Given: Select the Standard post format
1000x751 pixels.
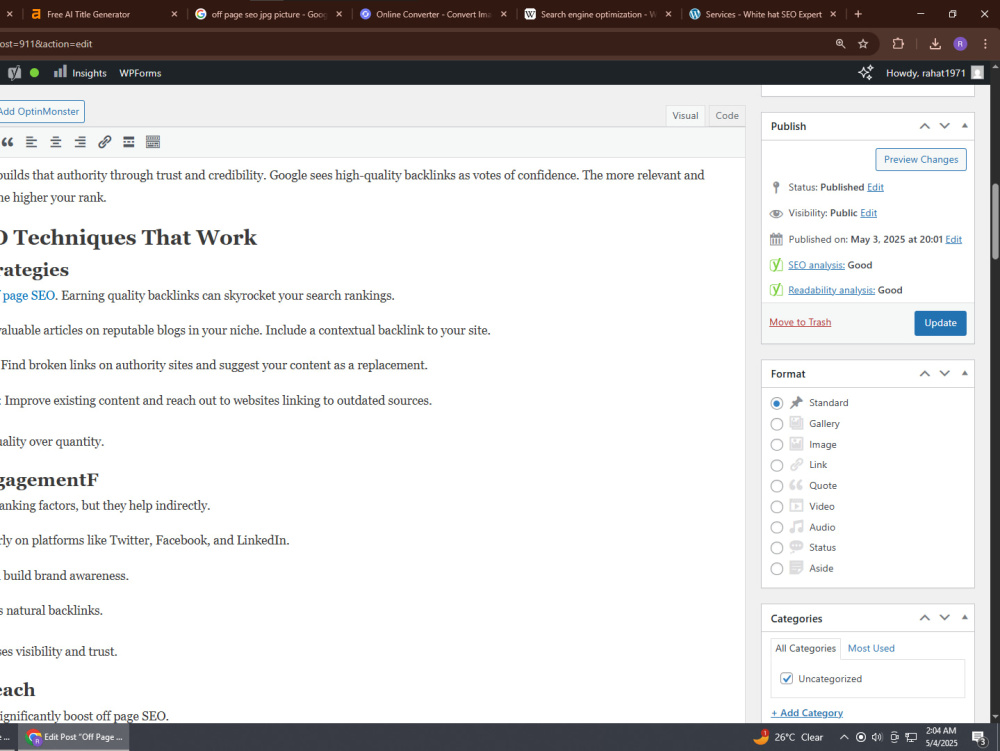Looking at the screenshot, I should (776, 403).
